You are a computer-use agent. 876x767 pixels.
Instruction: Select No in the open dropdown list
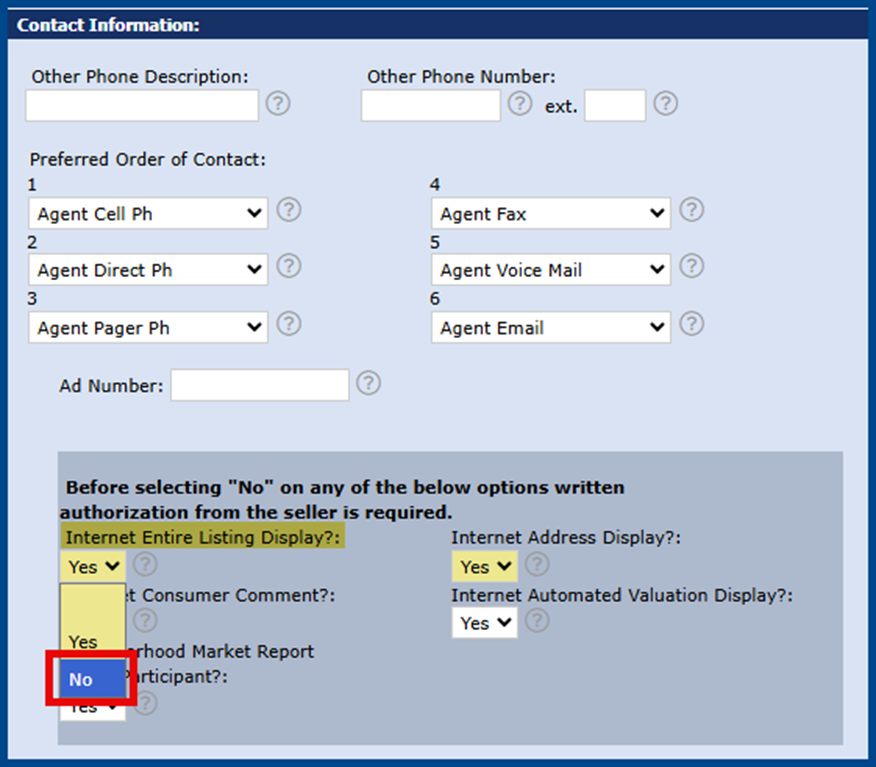pos(92,679)
